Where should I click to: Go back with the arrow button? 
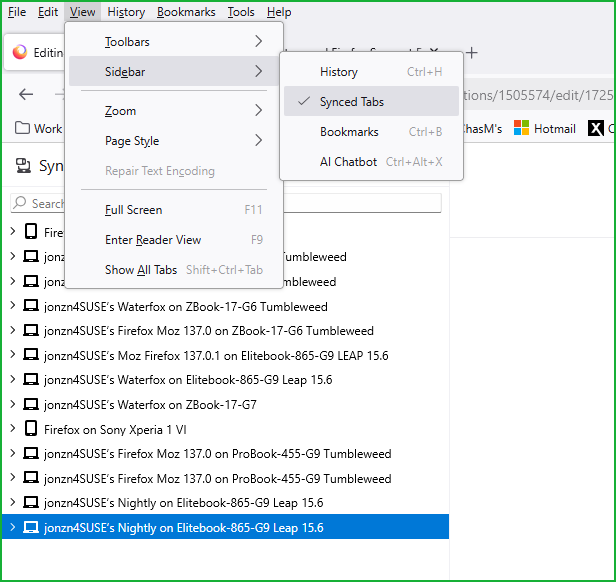tap(26, 94)
